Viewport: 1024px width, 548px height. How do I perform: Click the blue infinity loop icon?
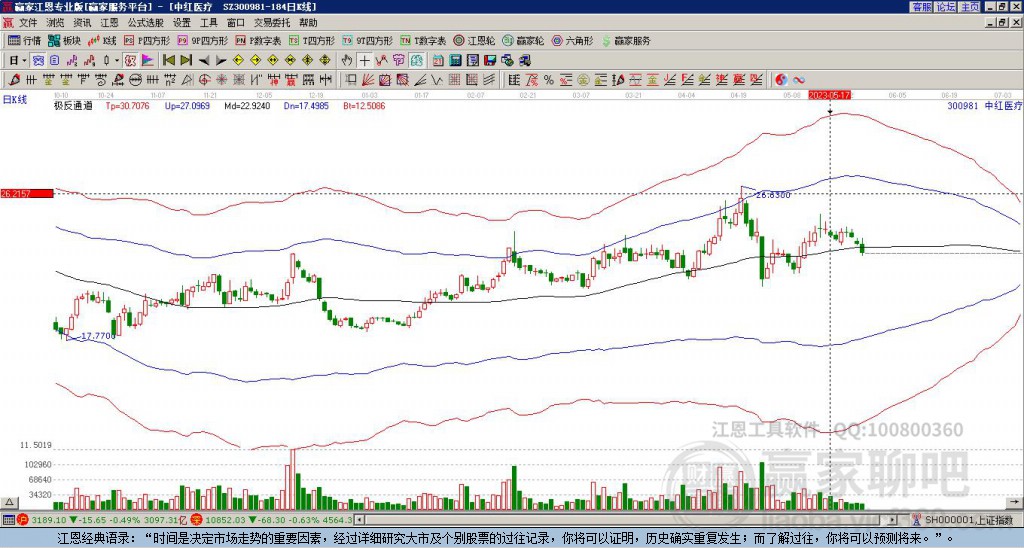point(799,80)
